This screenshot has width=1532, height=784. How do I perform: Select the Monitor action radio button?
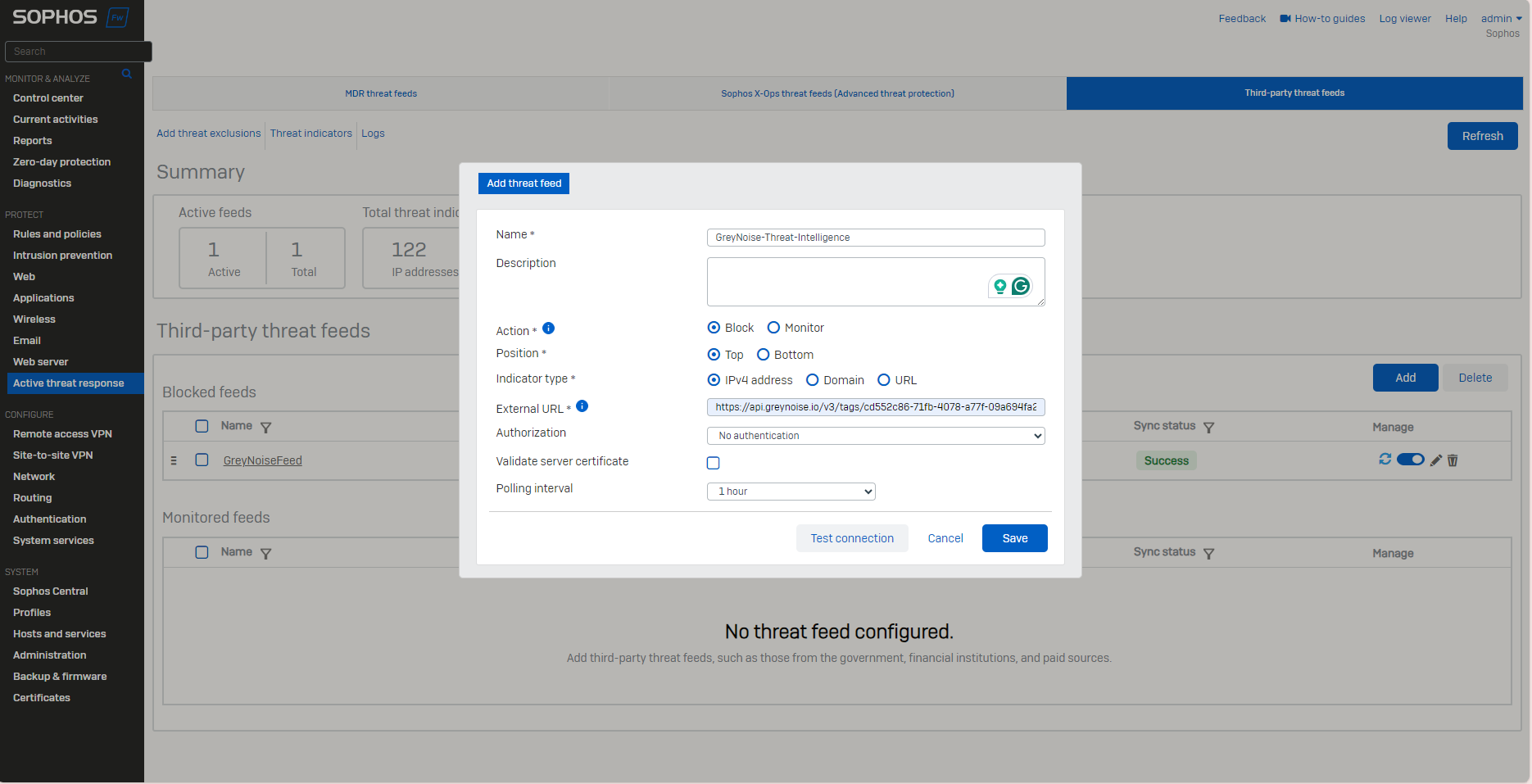[x=773, y=328]
